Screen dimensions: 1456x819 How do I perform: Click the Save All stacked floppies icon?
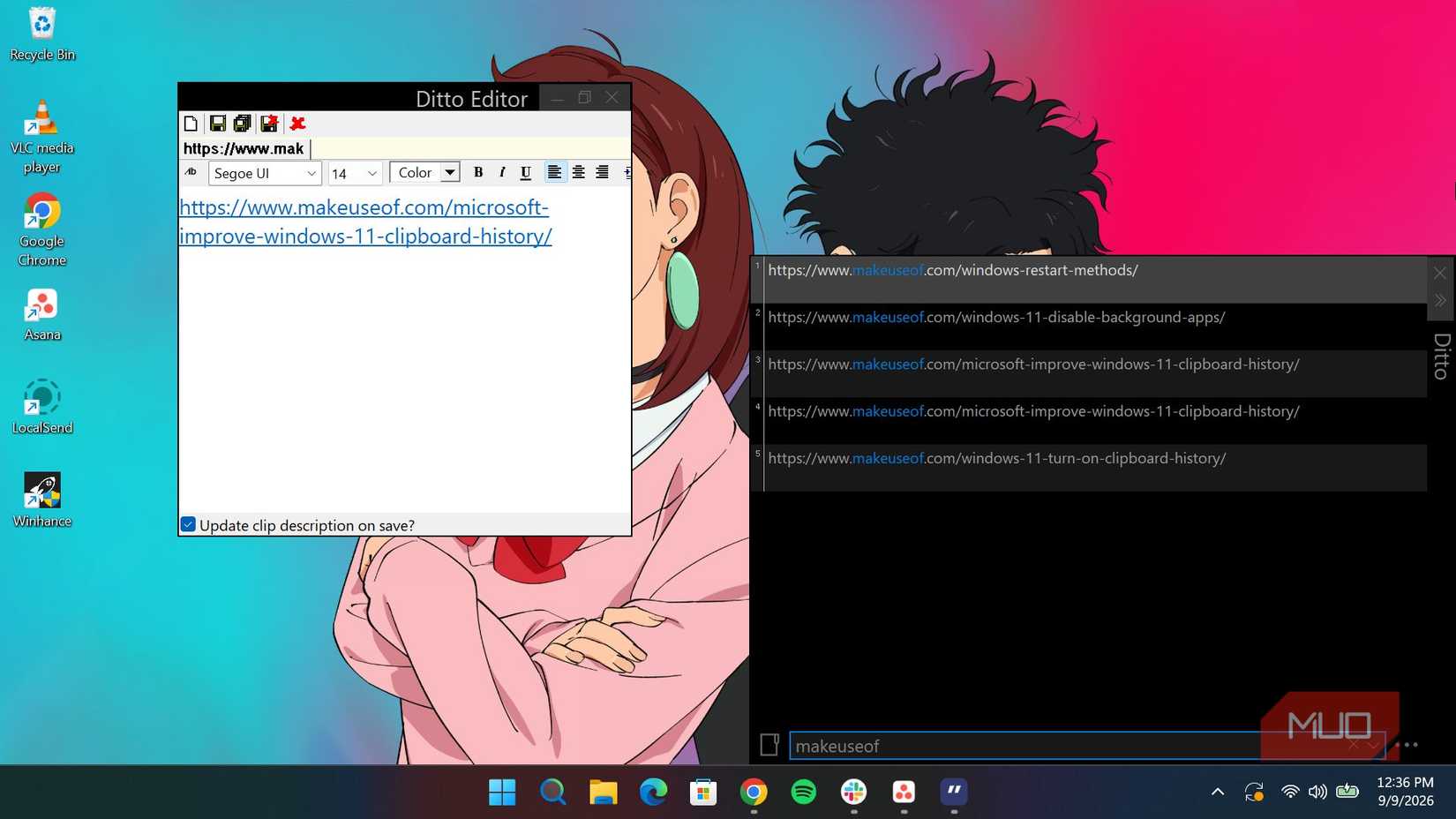[242, 124]
